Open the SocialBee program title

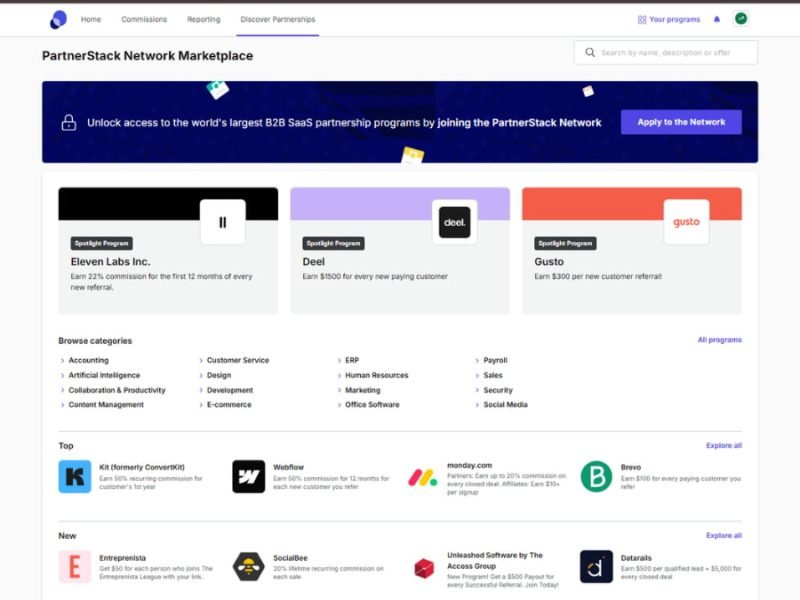[x=290, y=558]
